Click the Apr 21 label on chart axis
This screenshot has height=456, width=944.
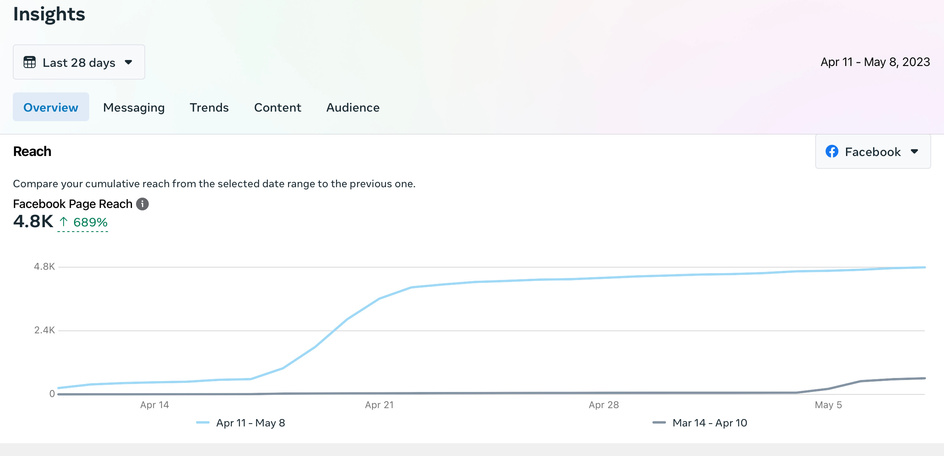click(x=379, y=405)
